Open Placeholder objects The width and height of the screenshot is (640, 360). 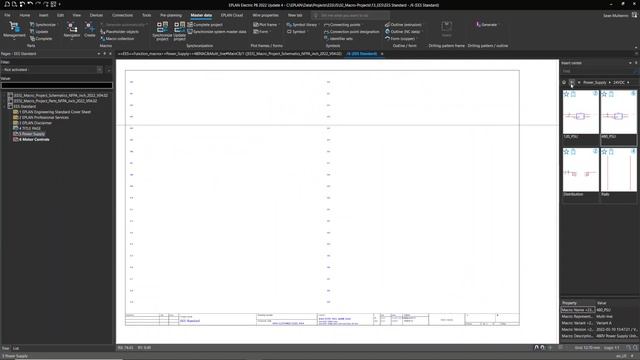pos(120,31)
